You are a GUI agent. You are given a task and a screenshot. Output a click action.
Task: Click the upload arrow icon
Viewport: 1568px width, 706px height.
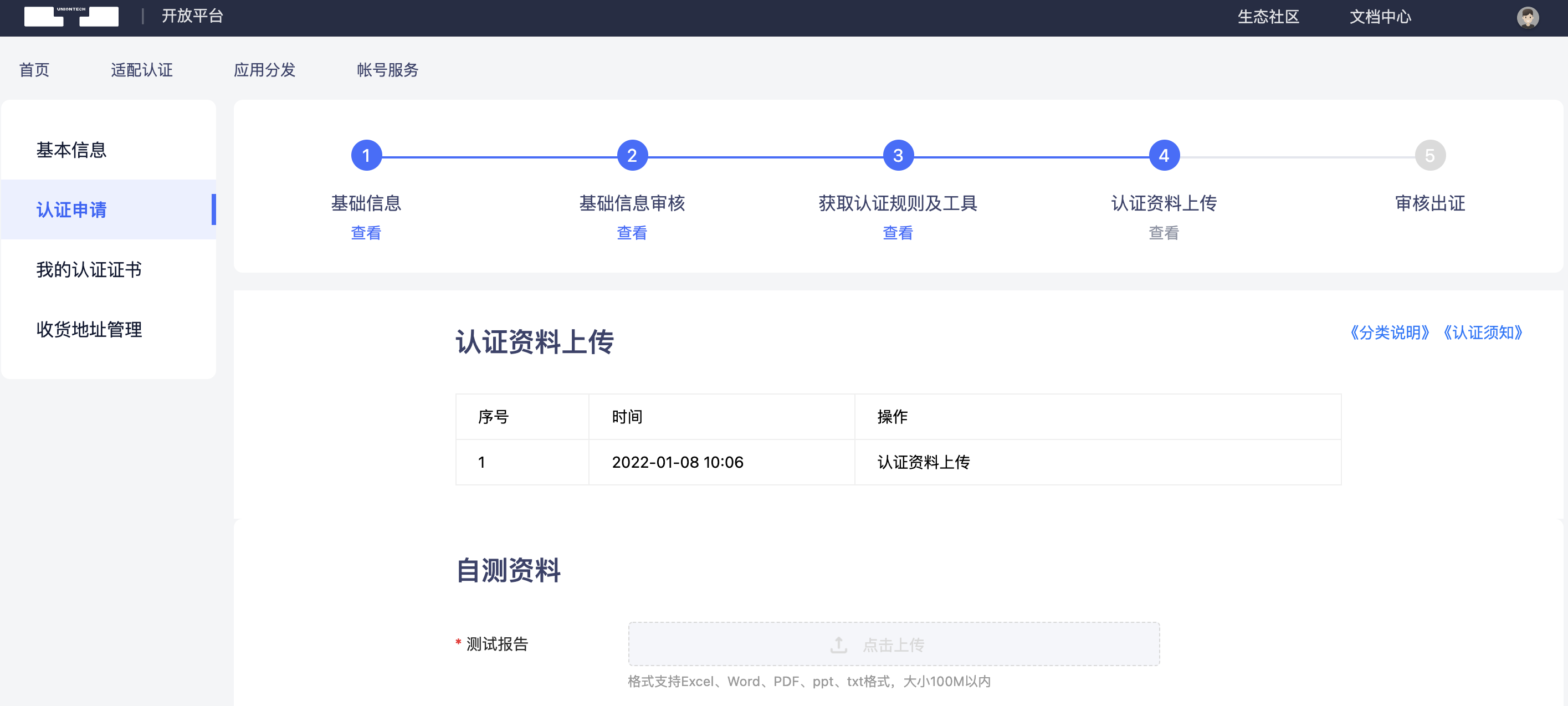(838, 644)
